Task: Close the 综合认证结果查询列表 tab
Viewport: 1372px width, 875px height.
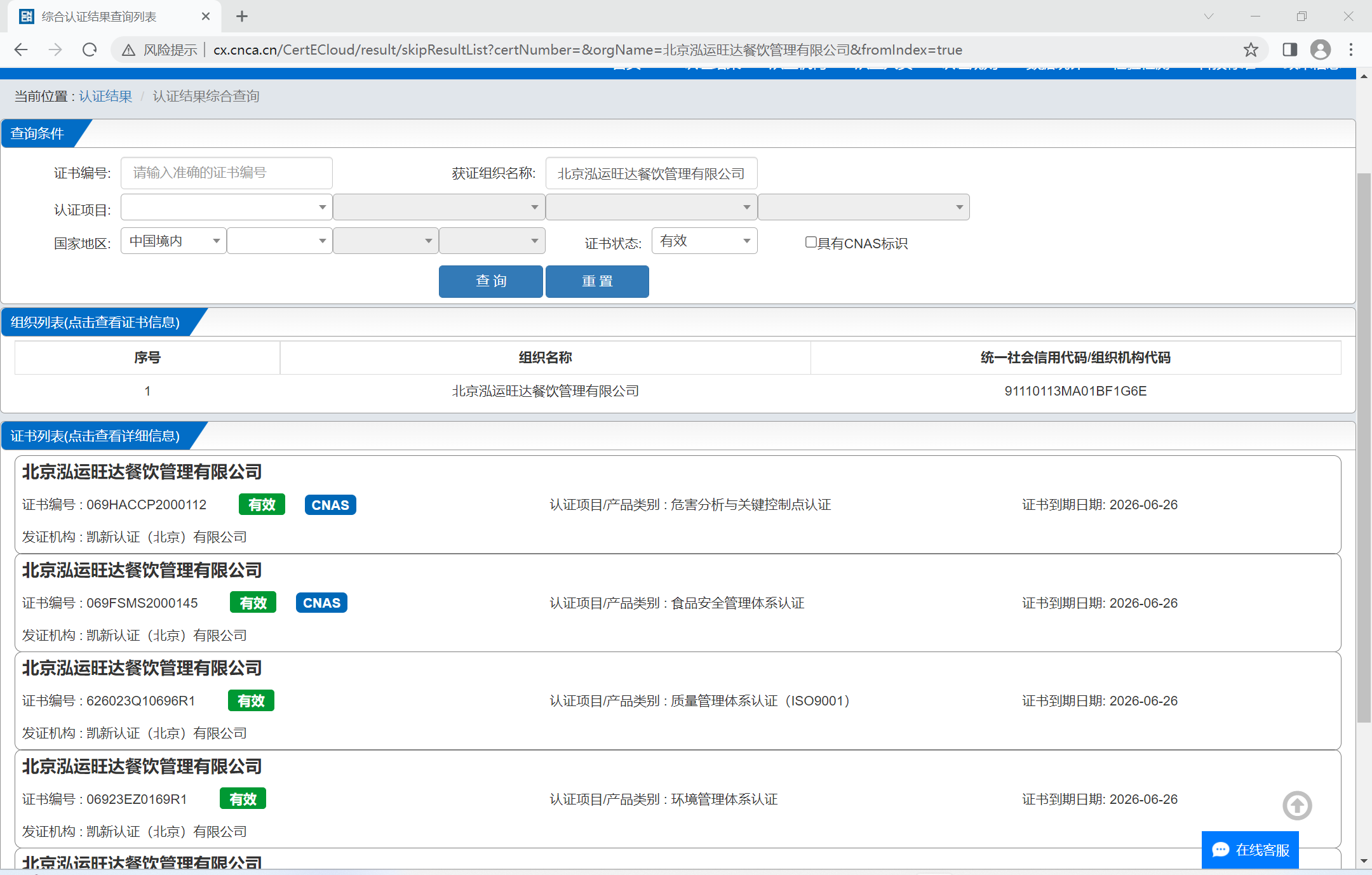Action: 206,17
